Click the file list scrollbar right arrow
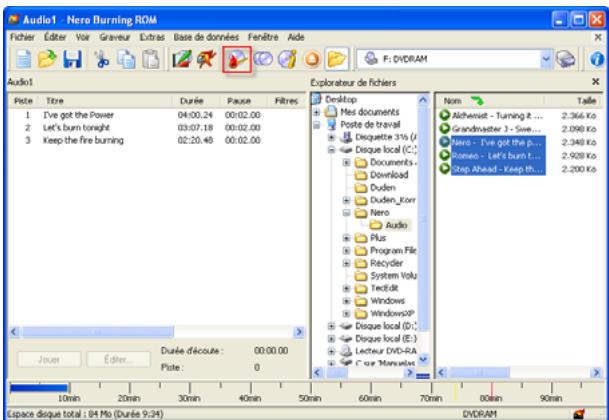Image resolution: width=609 pixels, height=420 pixels. coord(596,373)
